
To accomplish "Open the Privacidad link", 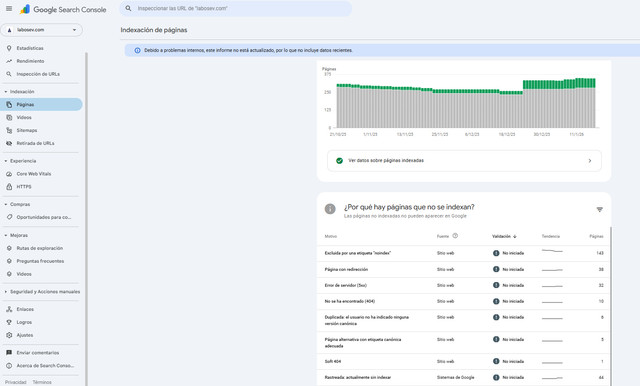I will point(16,382).
